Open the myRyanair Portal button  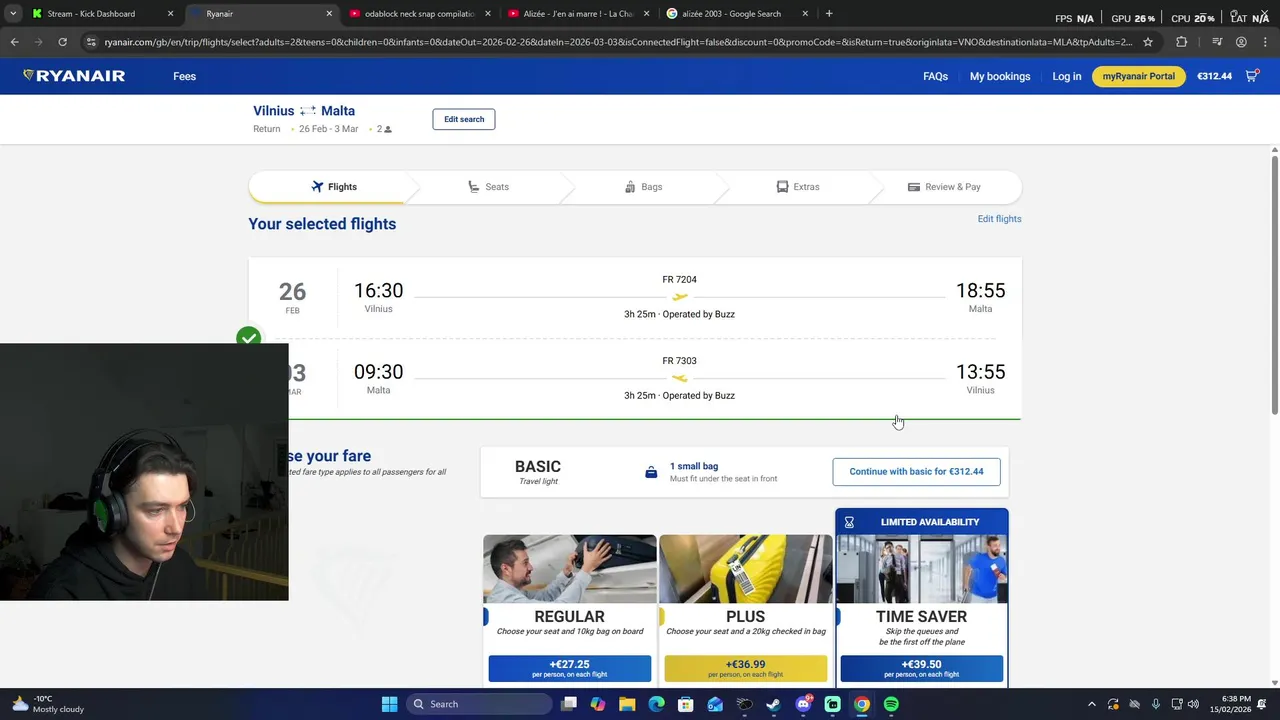[x=1138, y=76]
